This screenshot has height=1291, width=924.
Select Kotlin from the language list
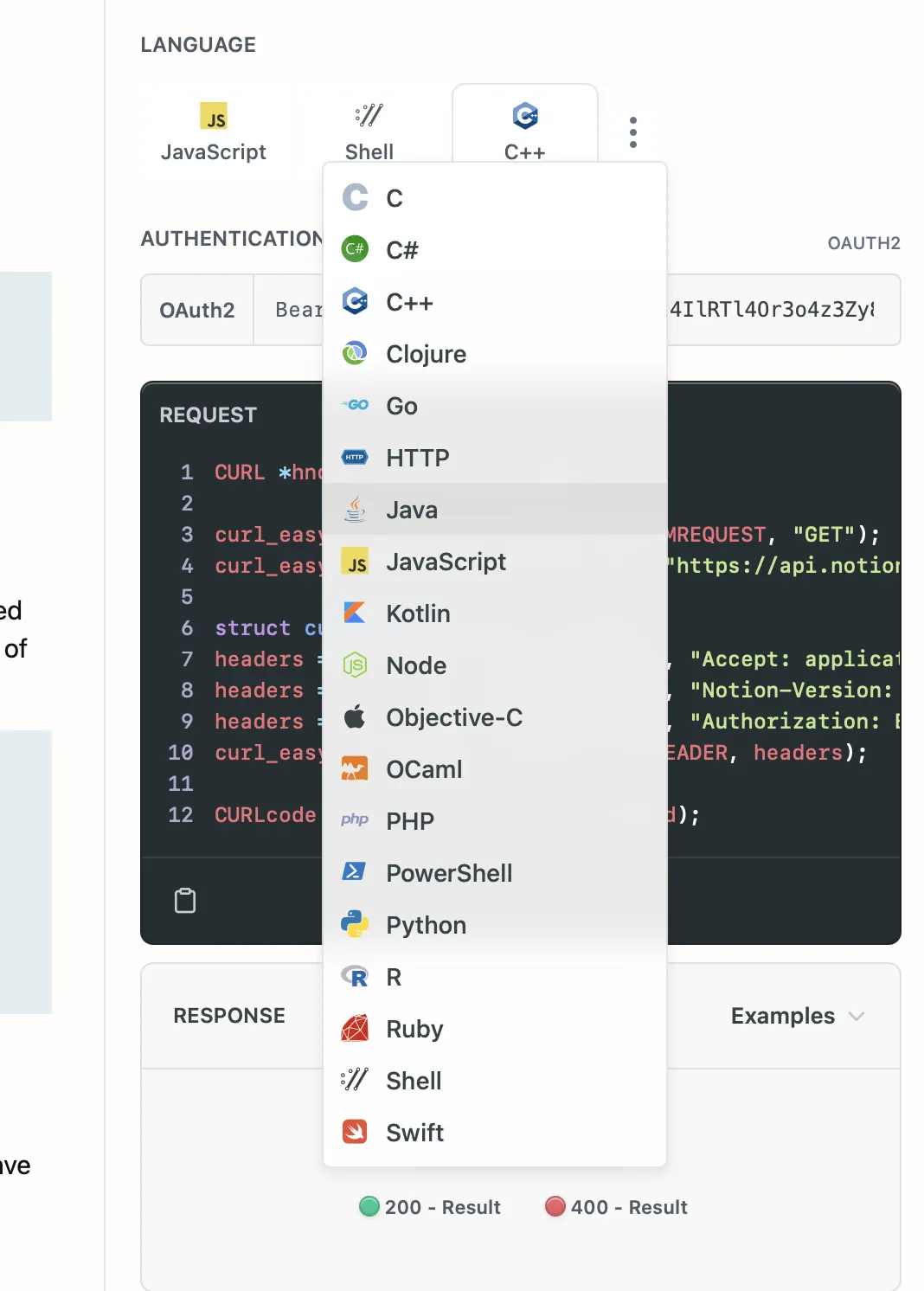point(494,613)
